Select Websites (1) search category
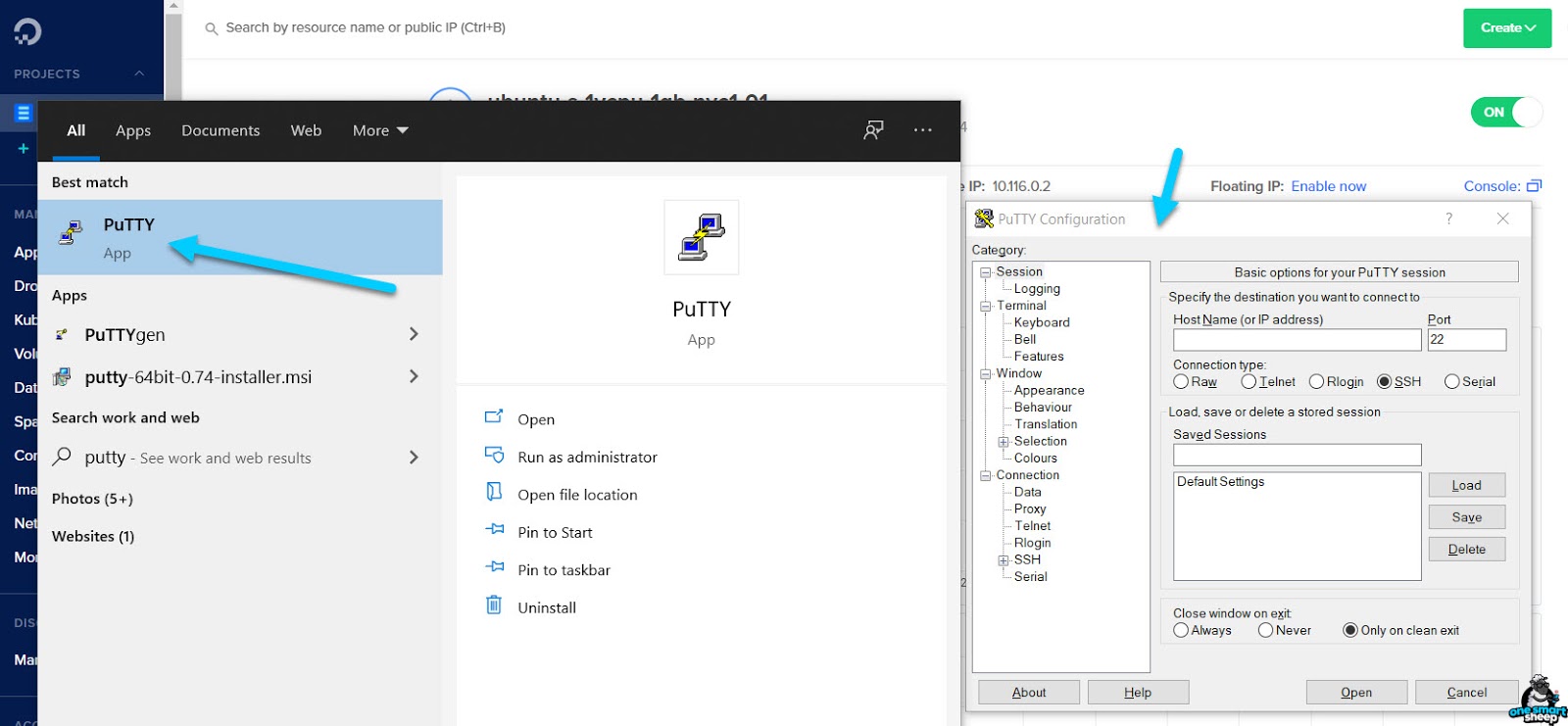Viewport: 1568px width, 726px height. click(93, 536)
